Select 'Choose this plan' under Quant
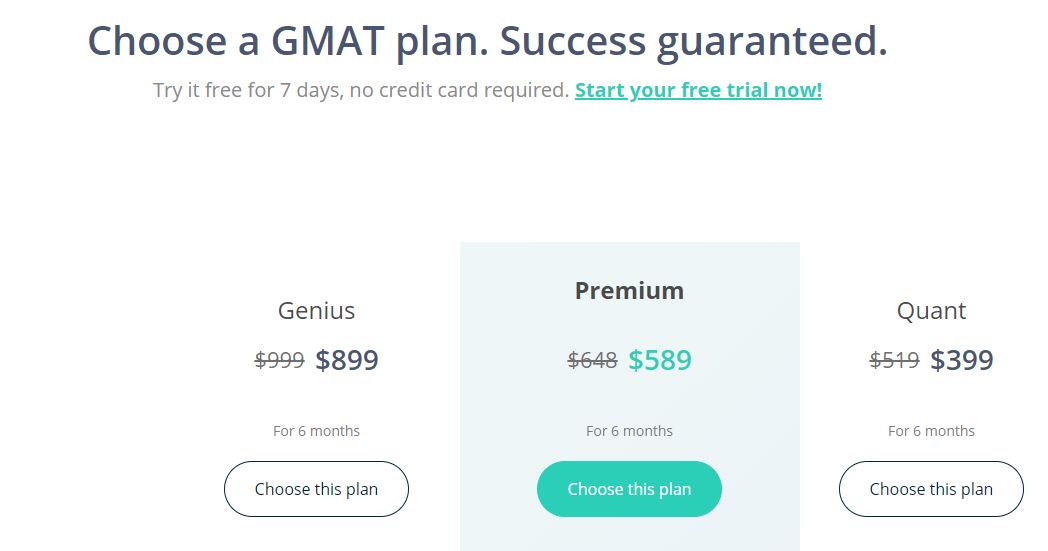This screenshot has width=1048, height=551. pos(931,489)
